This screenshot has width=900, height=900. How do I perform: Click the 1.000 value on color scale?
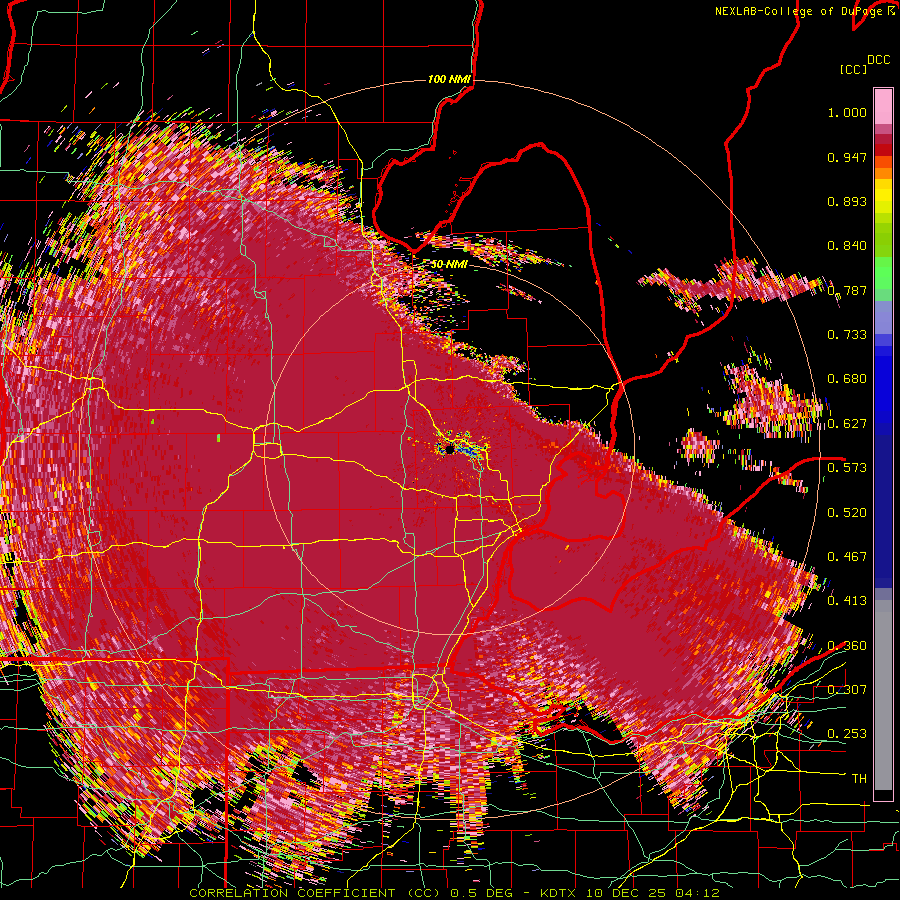(x=847, y=112)
